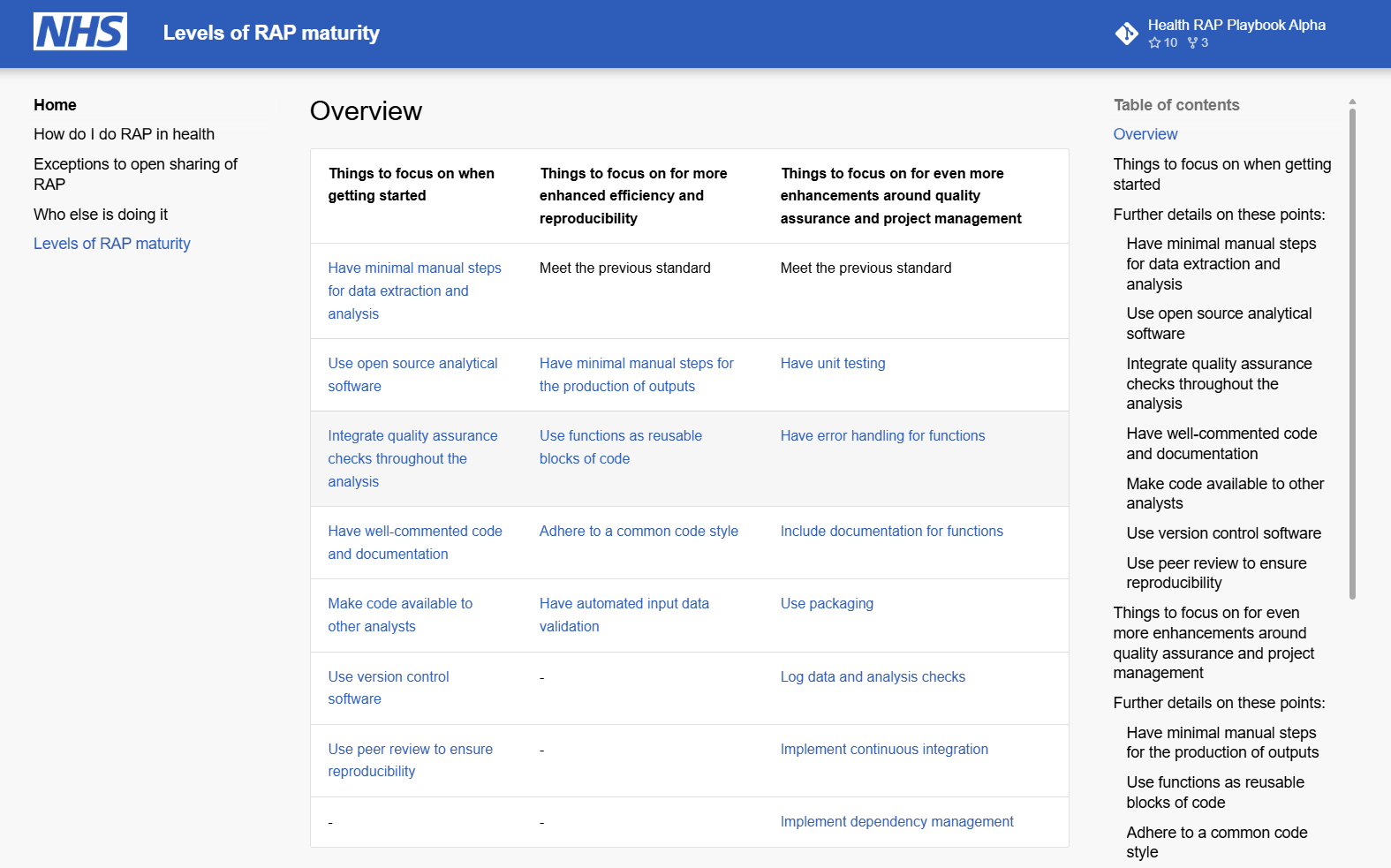This screenshot has height=868, width=1391.
Task: Open 'How do I do RAP in health' page
Action: coord(124,134)
